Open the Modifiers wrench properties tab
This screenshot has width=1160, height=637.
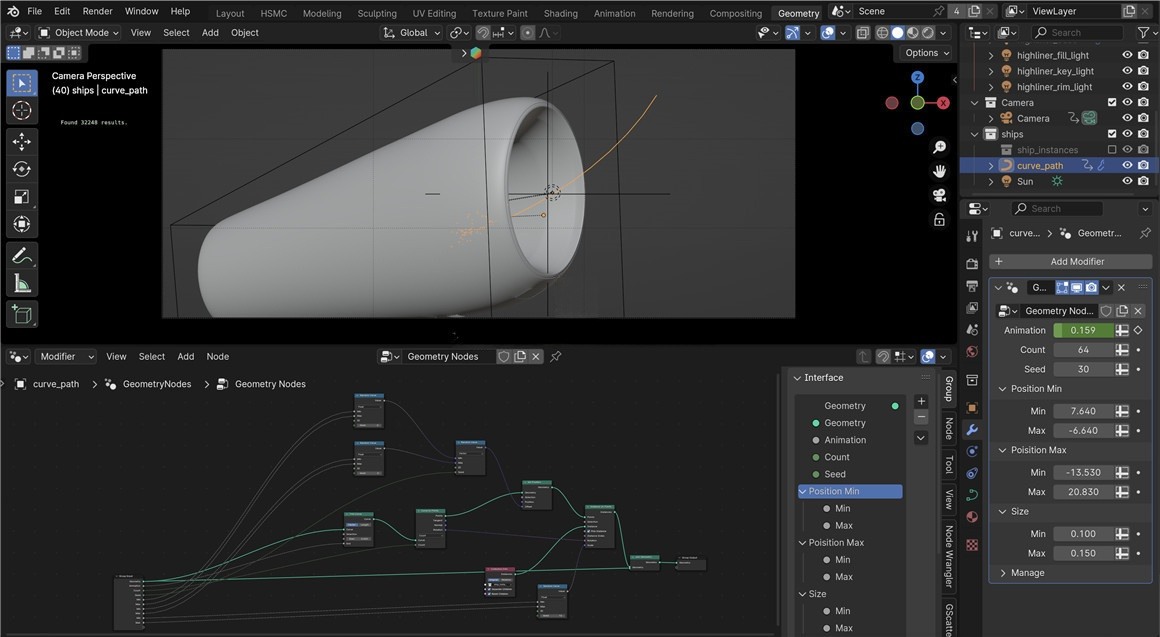click(972, 429)
